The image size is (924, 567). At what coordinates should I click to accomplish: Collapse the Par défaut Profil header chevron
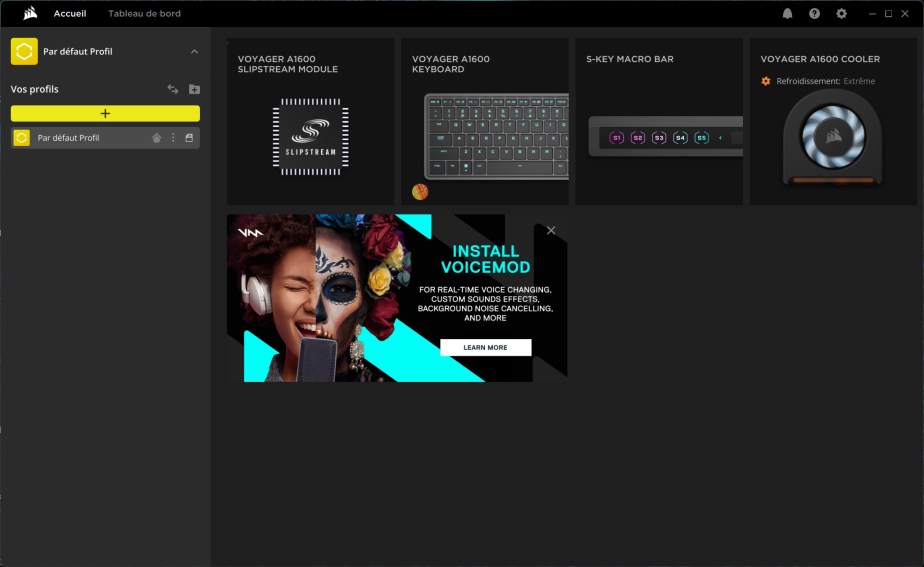[x=194, y=52]
